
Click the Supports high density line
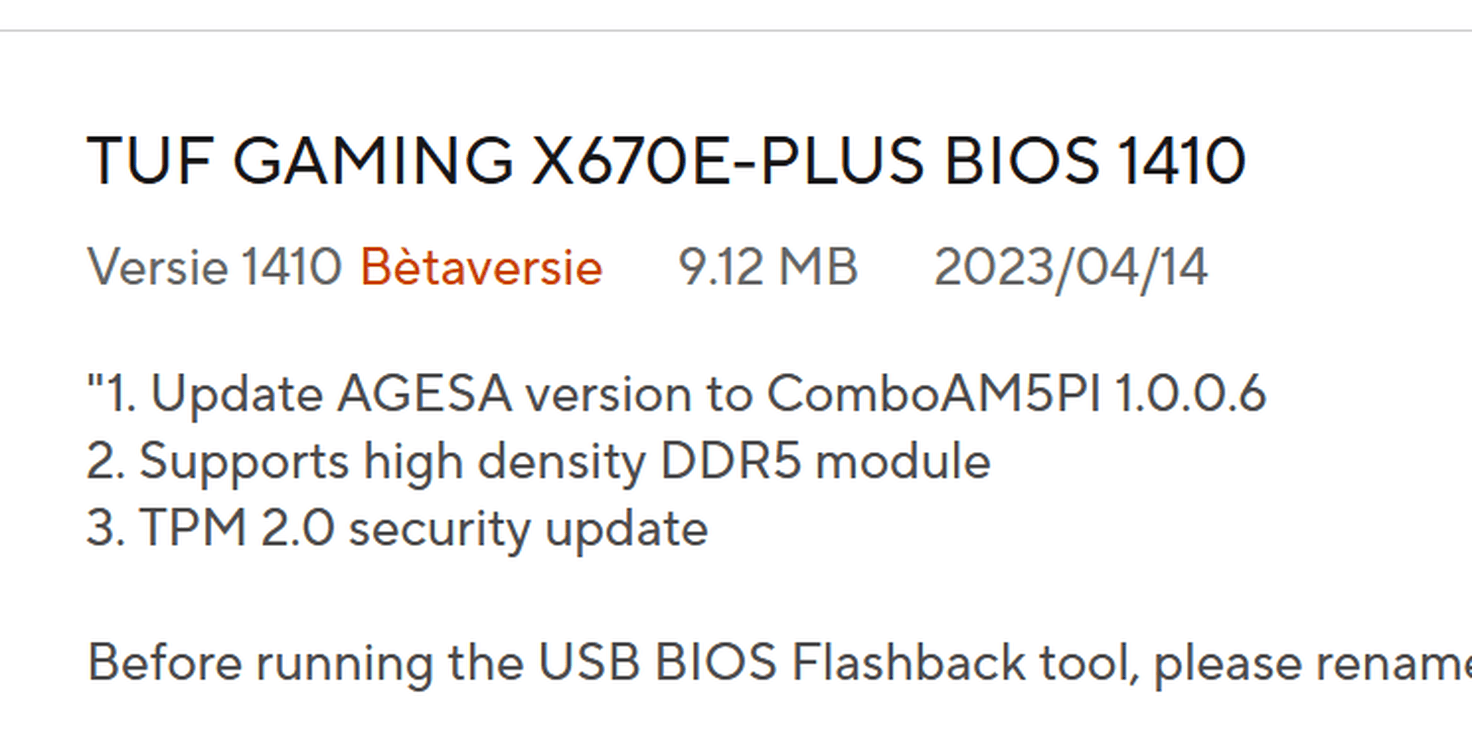pos(368,462)
